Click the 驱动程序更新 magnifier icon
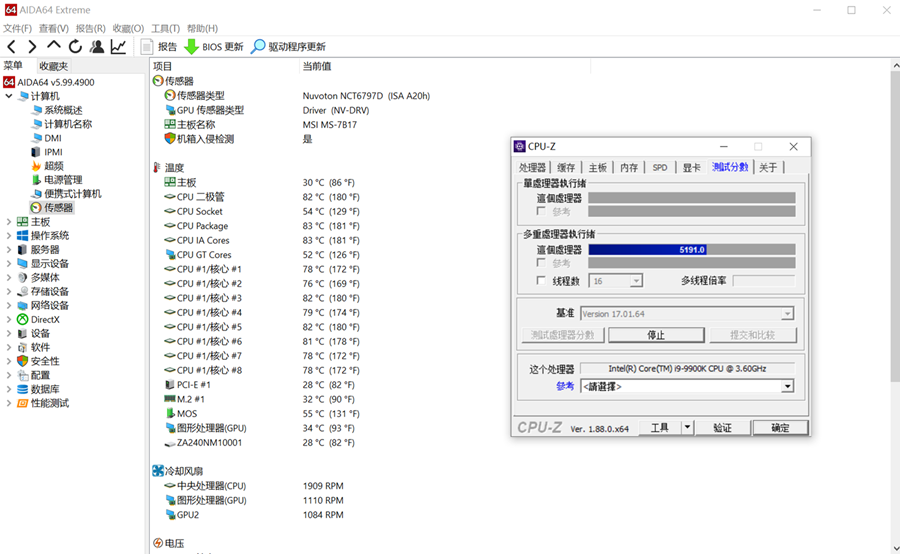900x554 pixels. click(258, 47)
